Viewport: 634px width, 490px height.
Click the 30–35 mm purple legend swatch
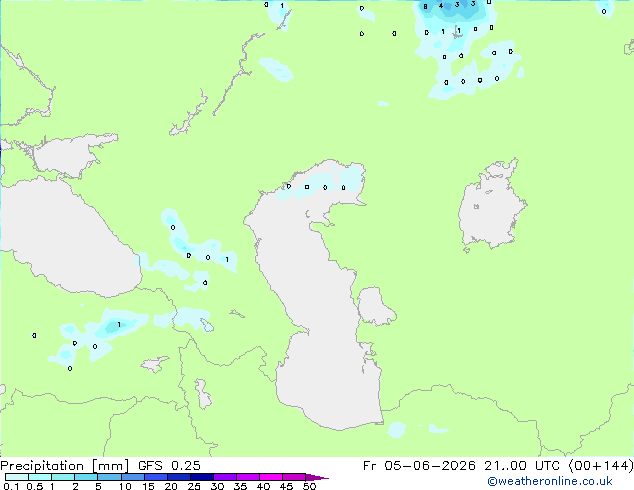click(x=225, y=477)
